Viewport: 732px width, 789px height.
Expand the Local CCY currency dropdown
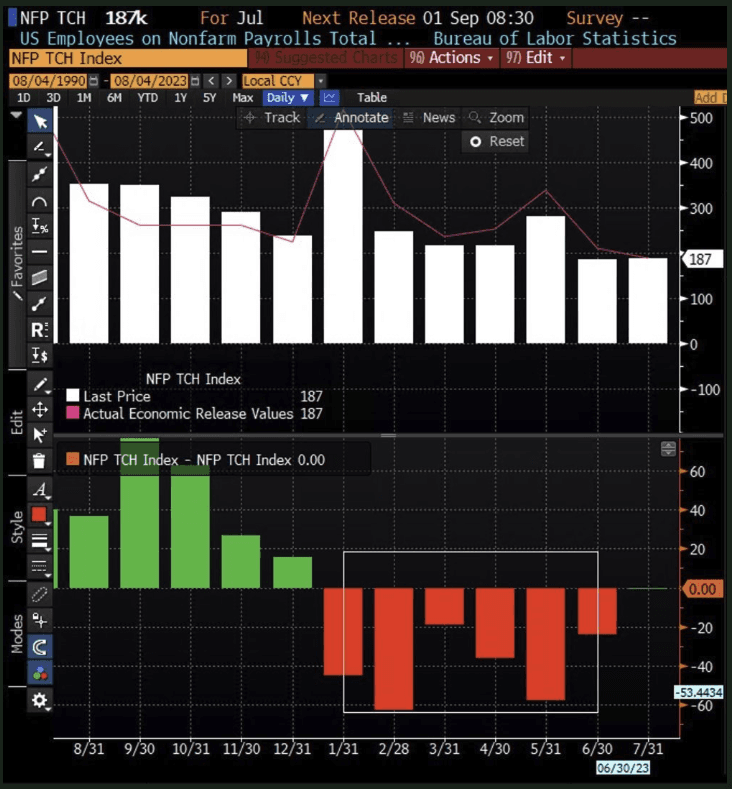point(284,80)
